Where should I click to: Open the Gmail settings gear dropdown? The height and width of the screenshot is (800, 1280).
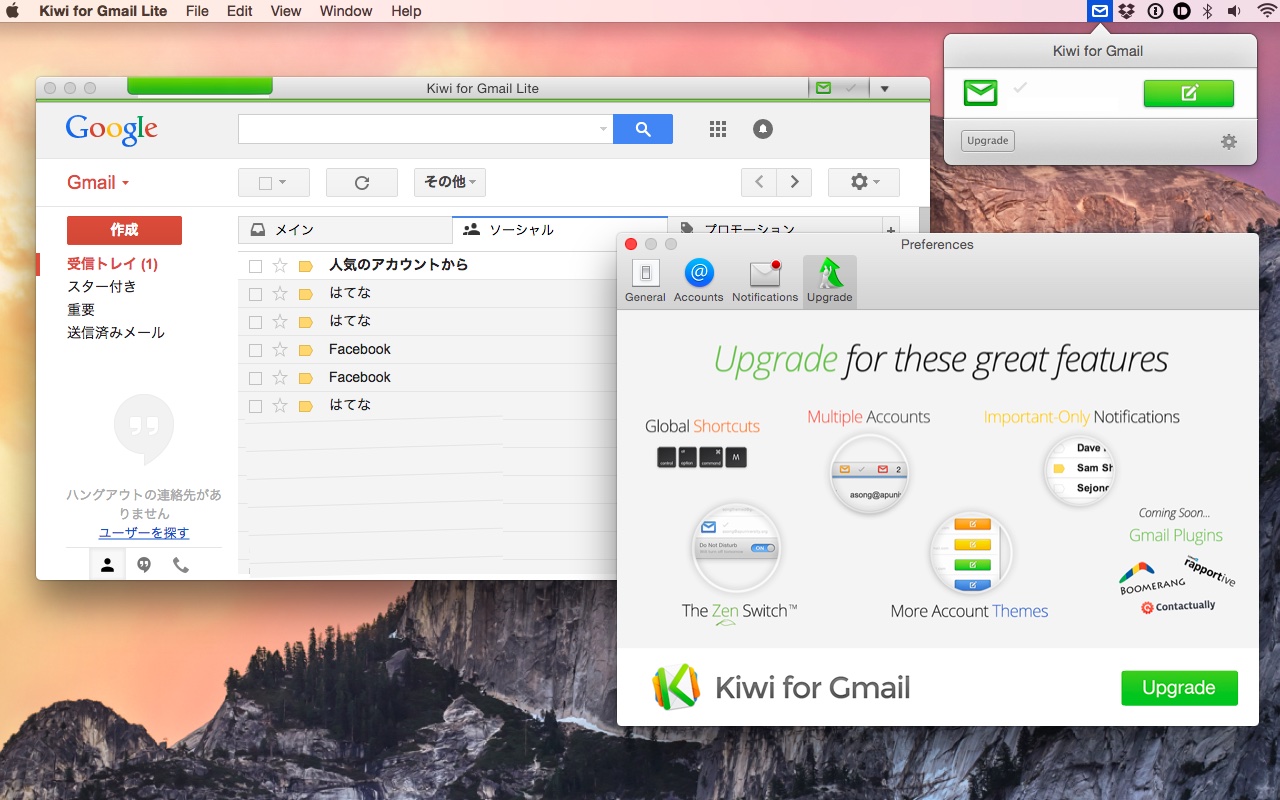pos(864,182)
